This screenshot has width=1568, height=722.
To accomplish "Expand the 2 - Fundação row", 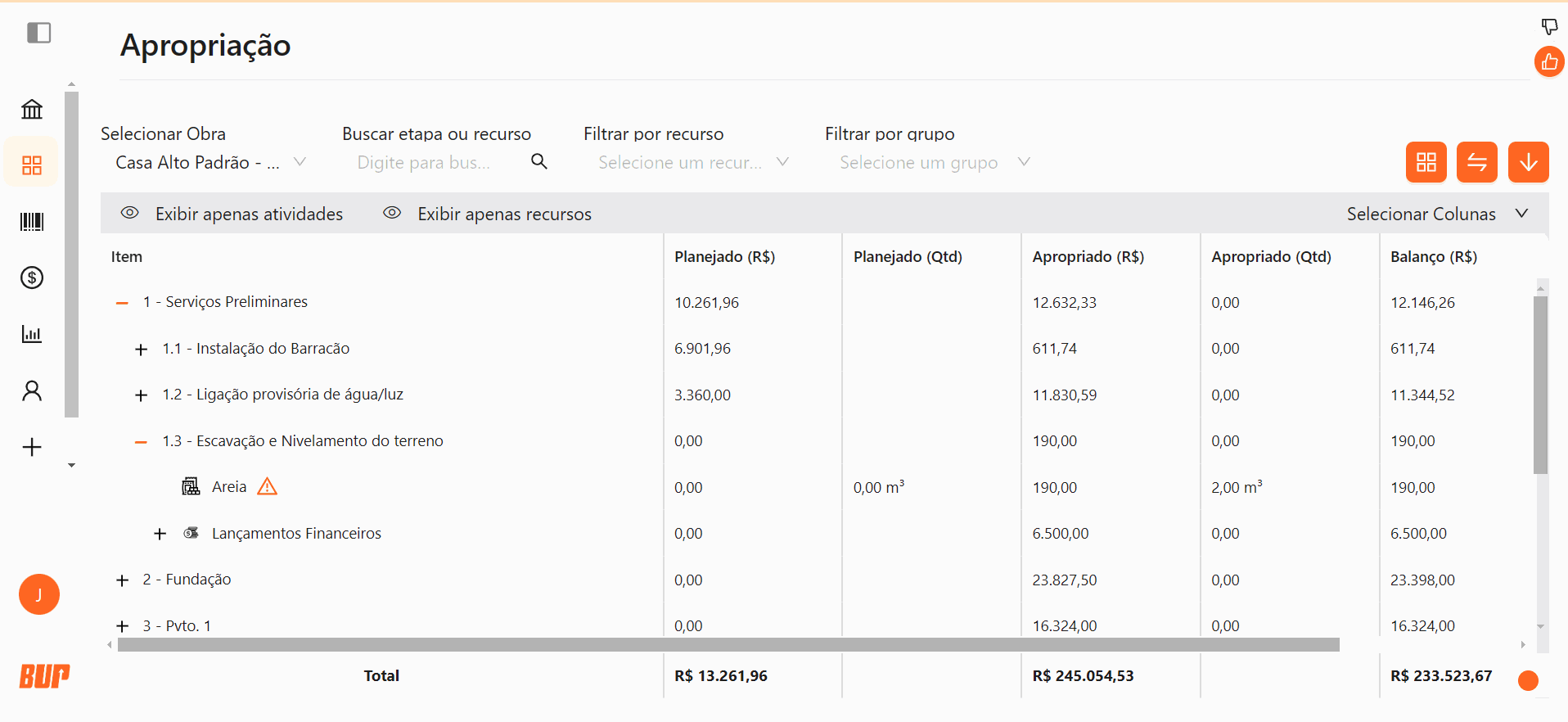I will [x=122, y=580].
